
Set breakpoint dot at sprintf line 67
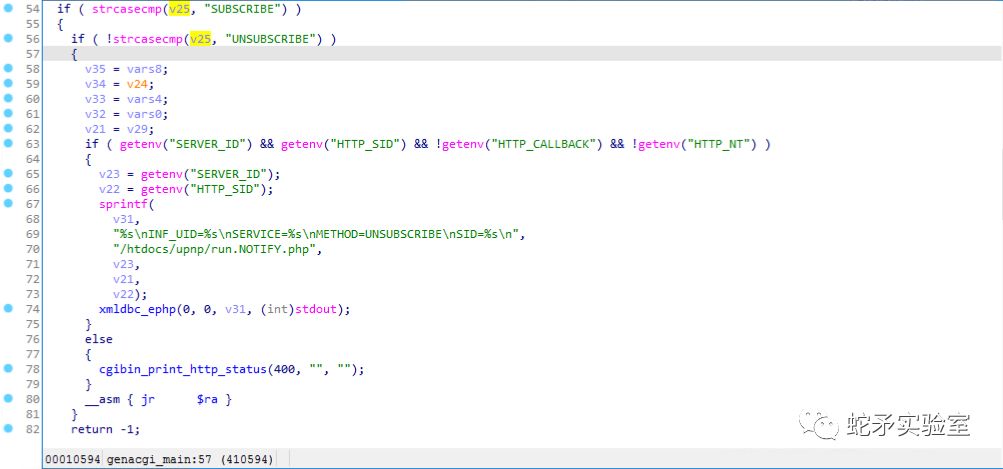pos(8,203)
